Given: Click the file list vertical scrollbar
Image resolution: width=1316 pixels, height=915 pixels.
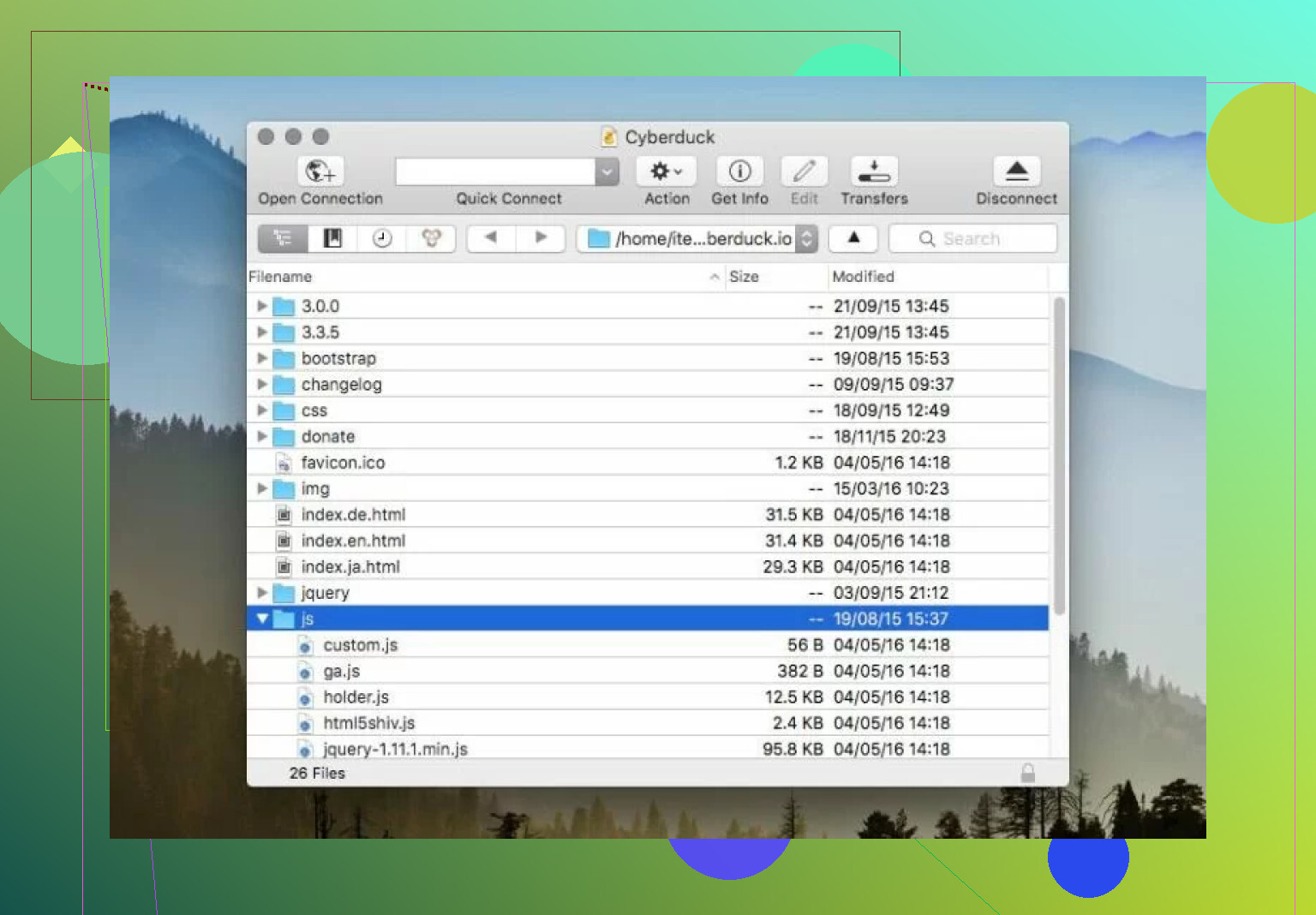Looking at the screenshot, I should pyautogui.click(x=1059, y=456).
